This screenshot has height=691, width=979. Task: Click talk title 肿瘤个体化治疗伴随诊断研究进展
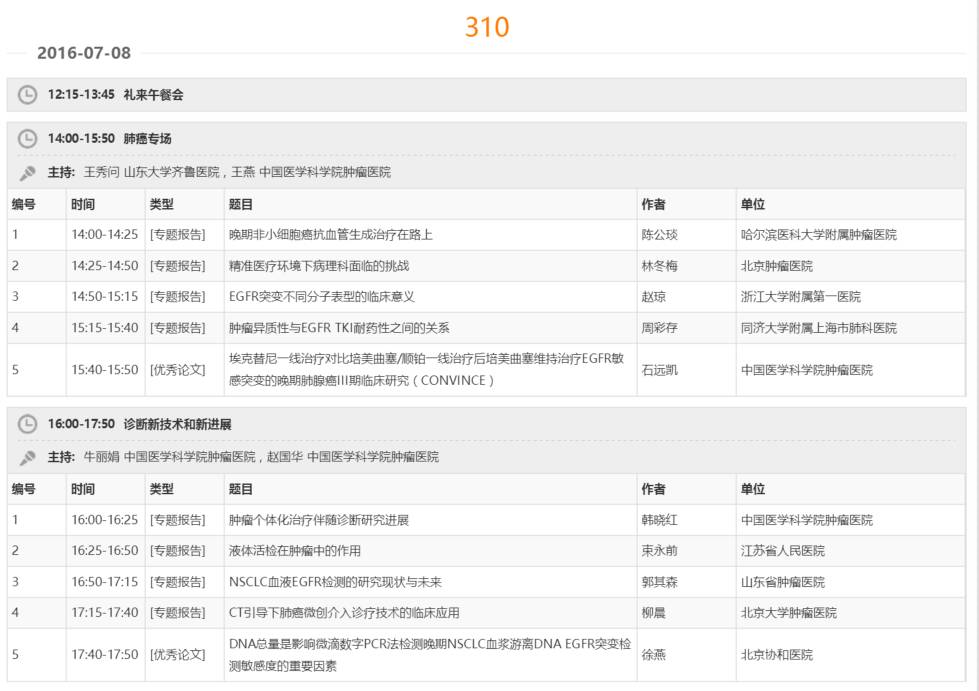(x=319, y=520)
